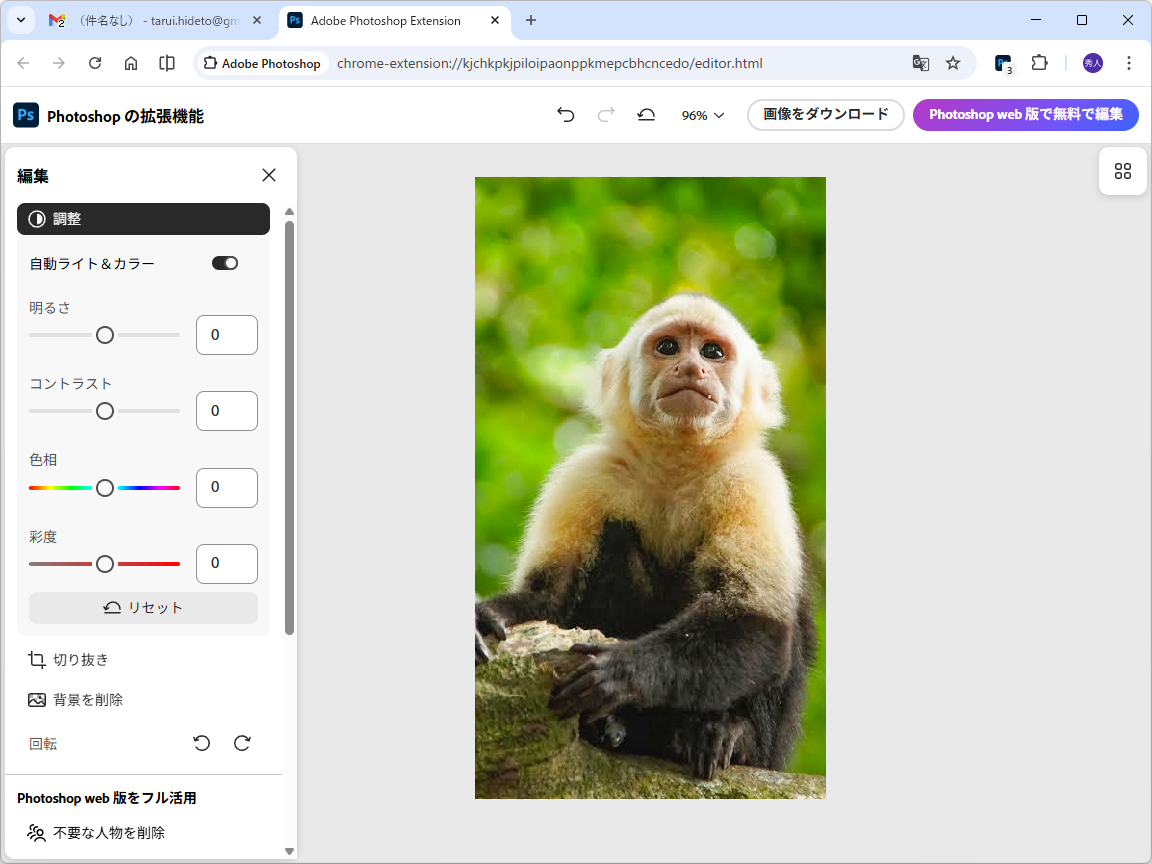Screen dimensions: 1152x864
Task: Click the コントラスト slider handle
Action: click(105, 411)
